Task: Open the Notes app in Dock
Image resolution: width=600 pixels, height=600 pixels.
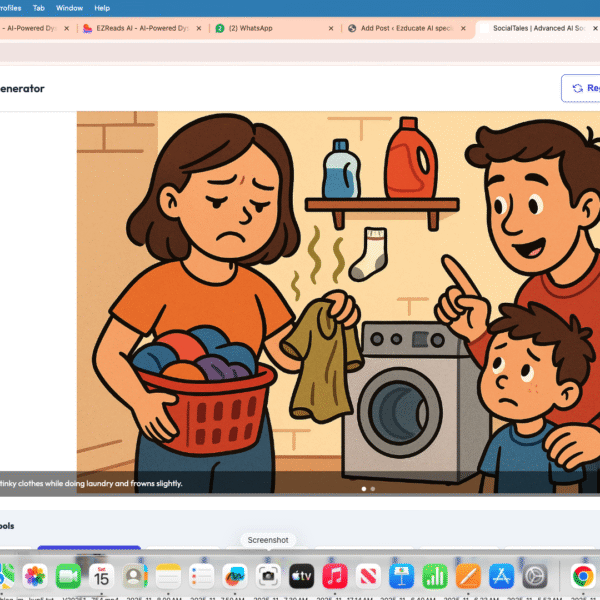Action: click(168, 576)
